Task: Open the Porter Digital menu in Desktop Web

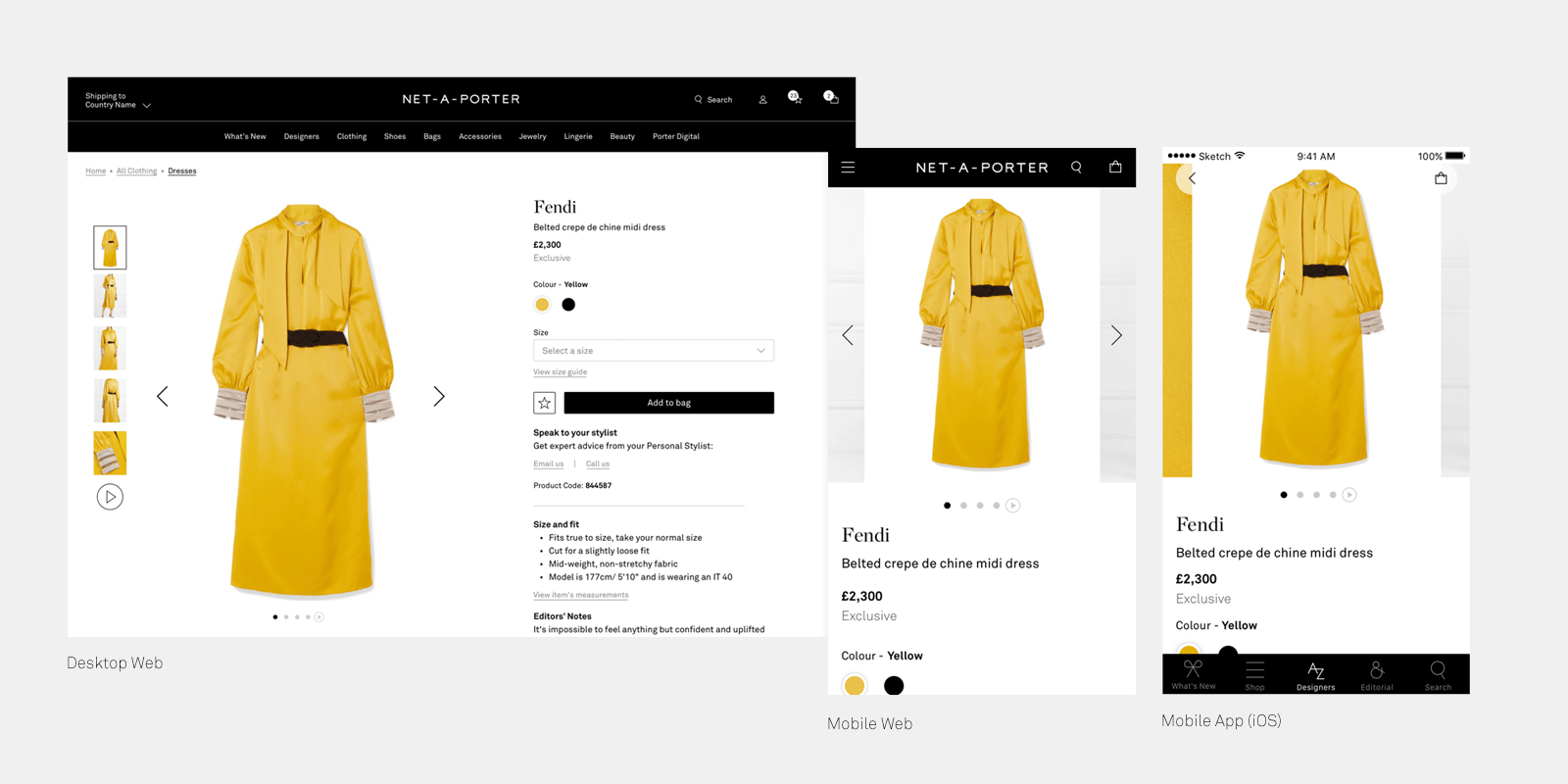Action: click(x=676, y=136)
